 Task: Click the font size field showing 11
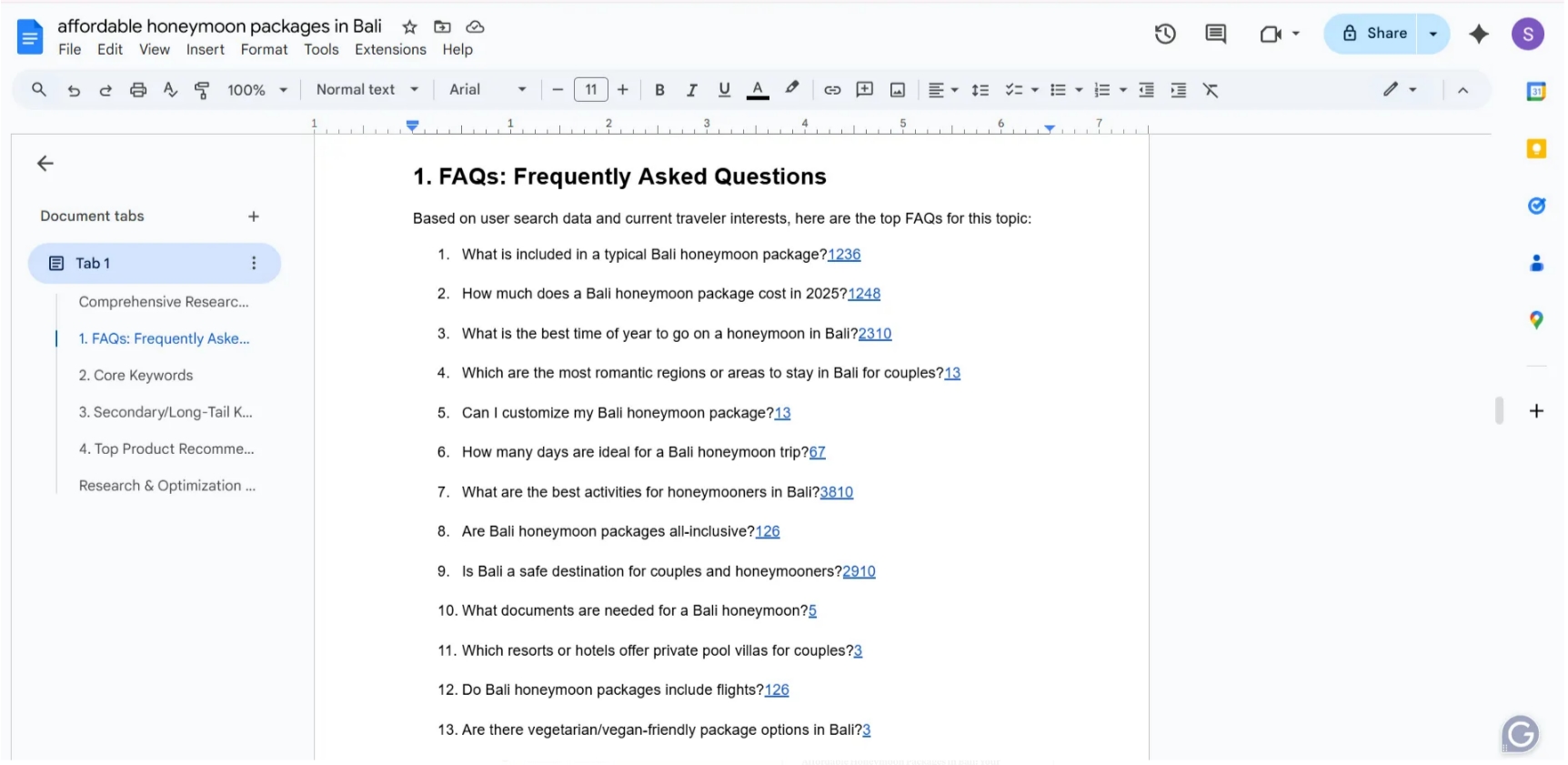pos(591,89)
